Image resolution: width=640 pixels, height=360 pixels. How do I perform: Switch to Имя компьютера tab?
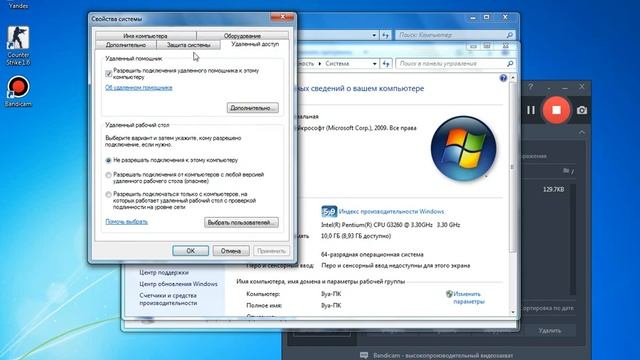[x=145, y=36]
